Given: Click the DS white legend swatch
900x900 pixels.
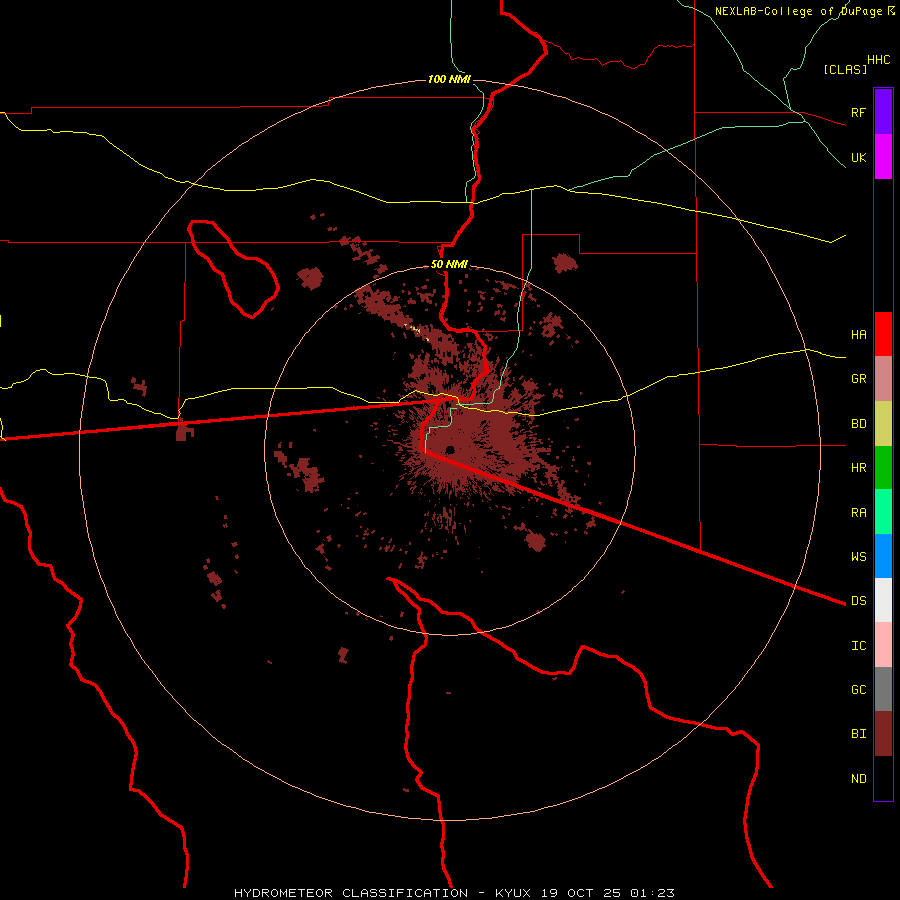Looking at the screenshot, I should (883, 600).
